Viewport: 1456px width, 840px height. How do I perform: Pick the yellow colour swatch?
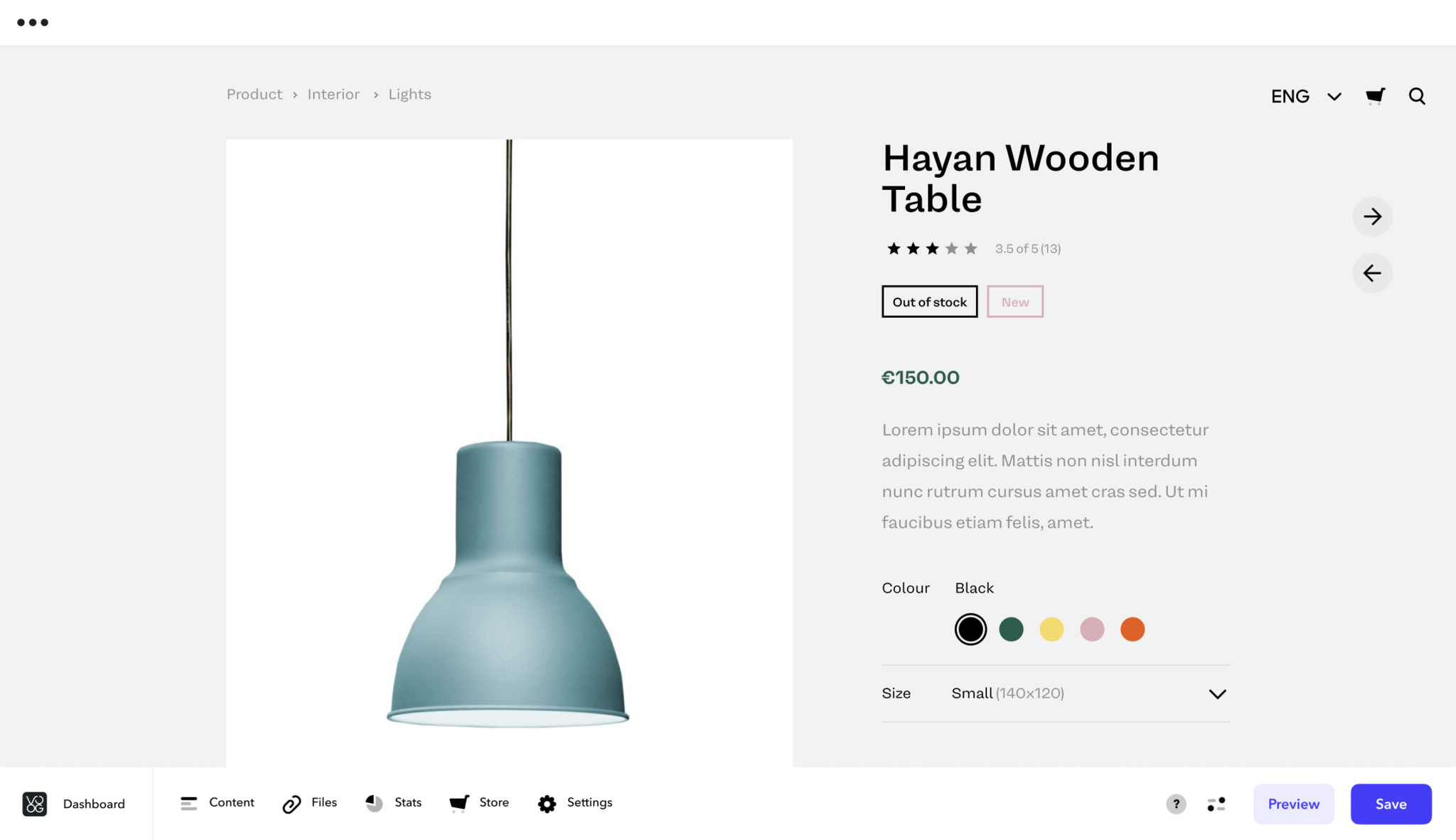click(1051, 629)
